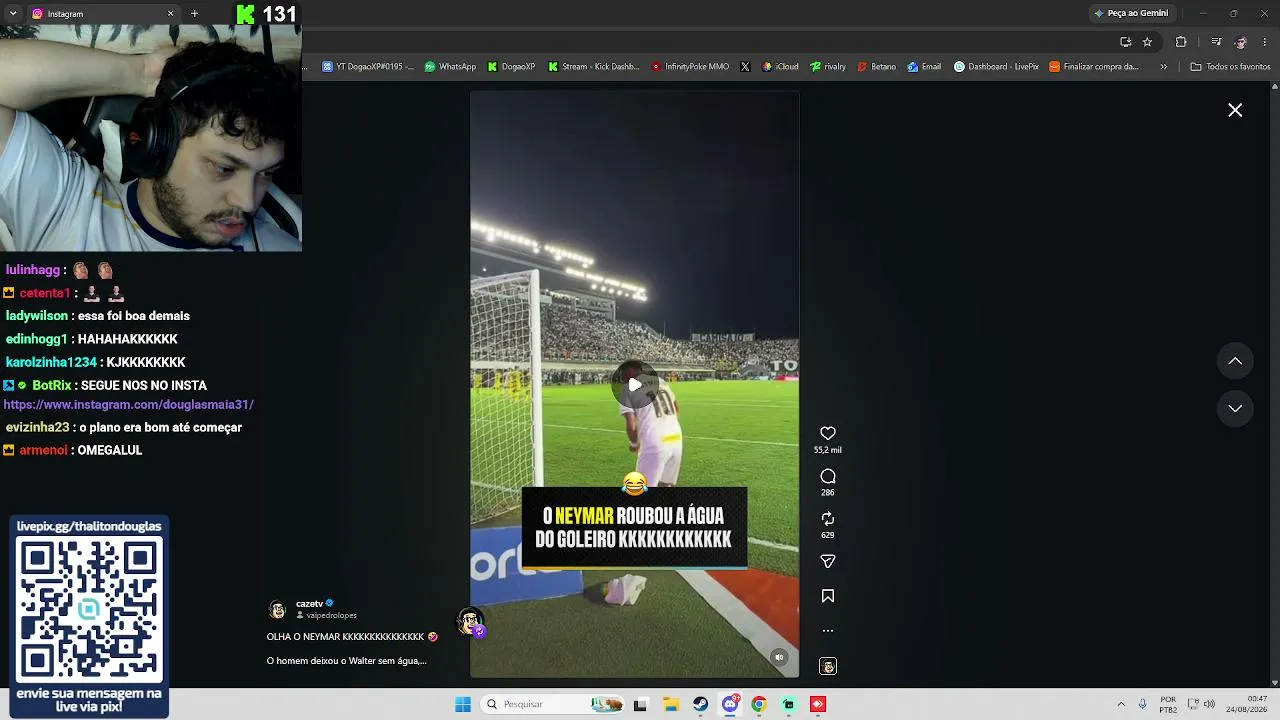
Task: Open the Chrome three-dot menu
Action: (1265, 42)
